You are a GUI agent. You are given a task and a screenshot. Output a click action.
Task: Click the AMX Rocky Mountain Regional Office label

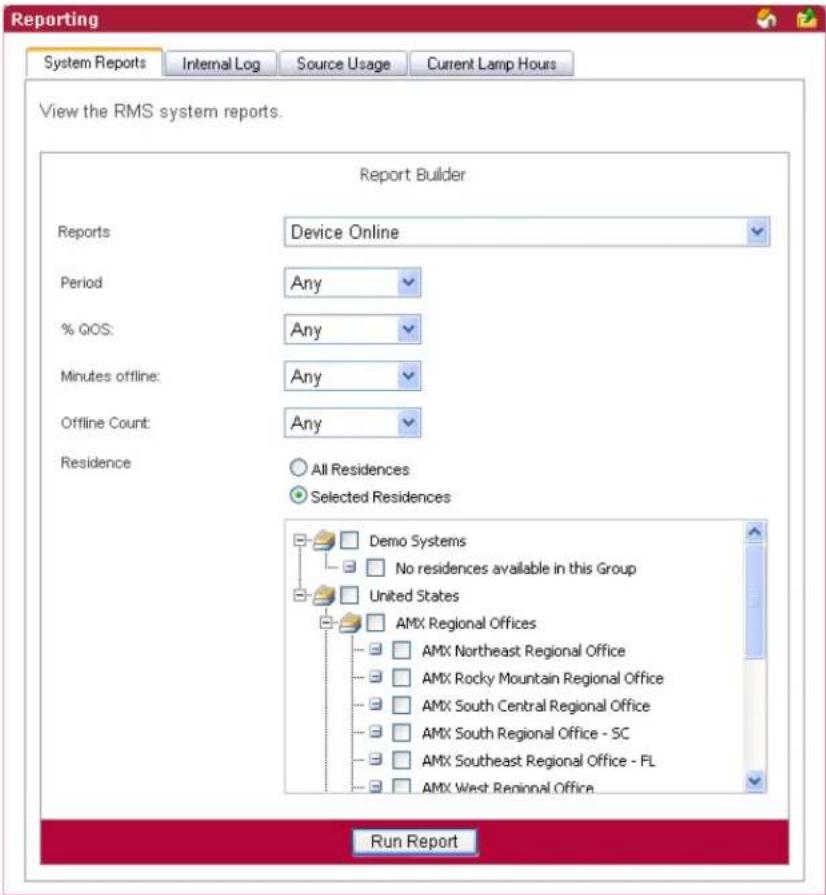543,678
